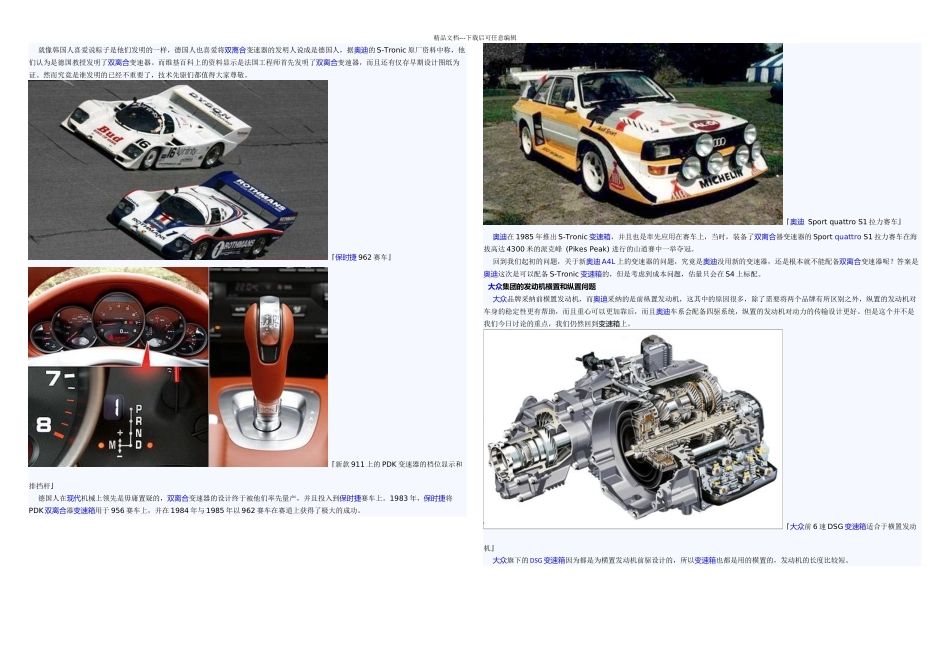Open the 911 PDK dashboard and shifter photo
950x672 pixels.
click(x=178, y=367)
